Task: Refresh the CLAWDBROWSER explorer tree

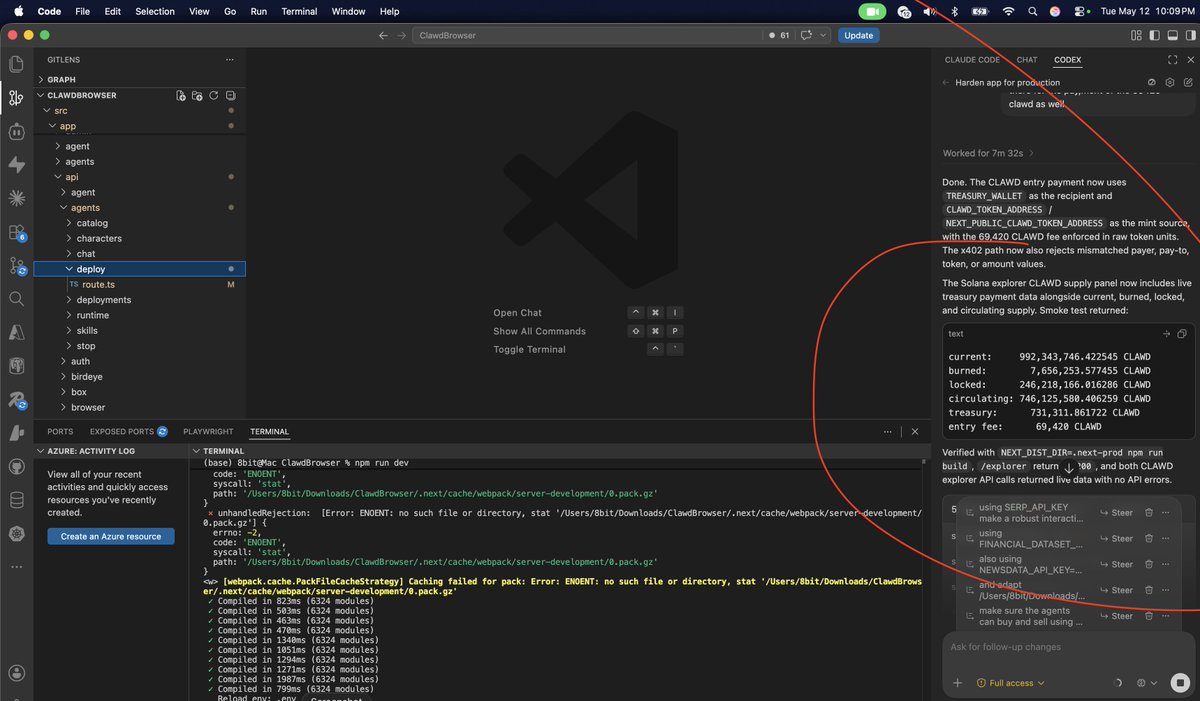Action: (214, 95)
